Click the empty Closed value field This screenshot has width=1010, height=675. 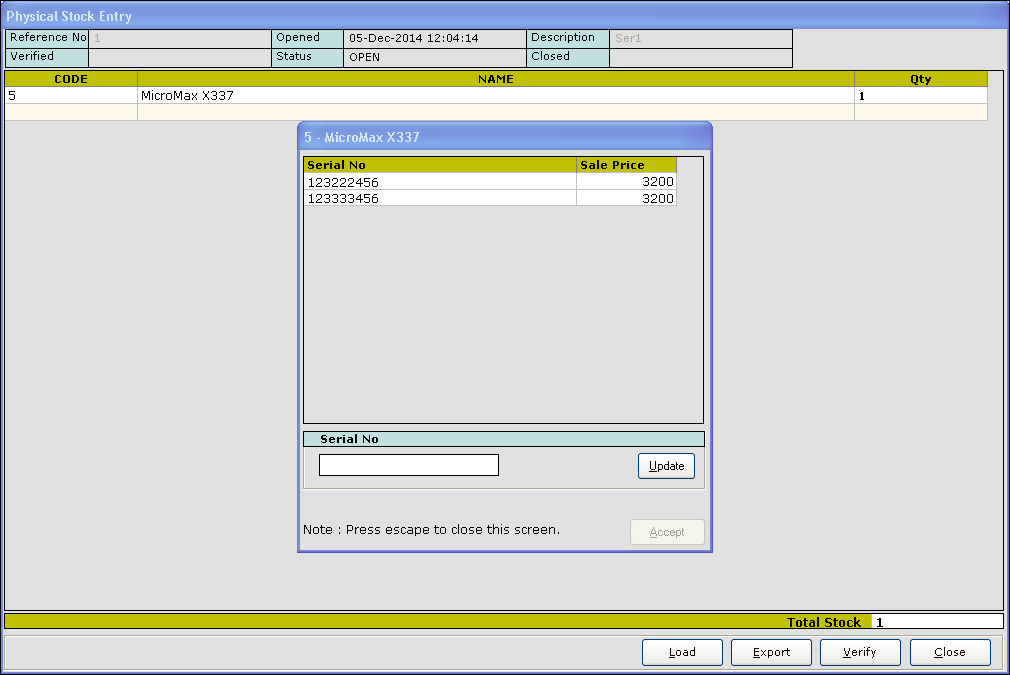click(701, 57)
